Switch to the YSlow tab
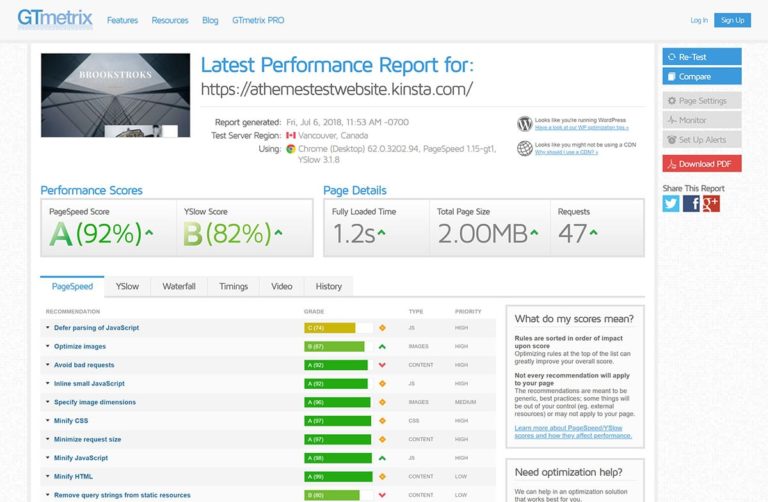The image size is (768, 502). tap(127, 287)
